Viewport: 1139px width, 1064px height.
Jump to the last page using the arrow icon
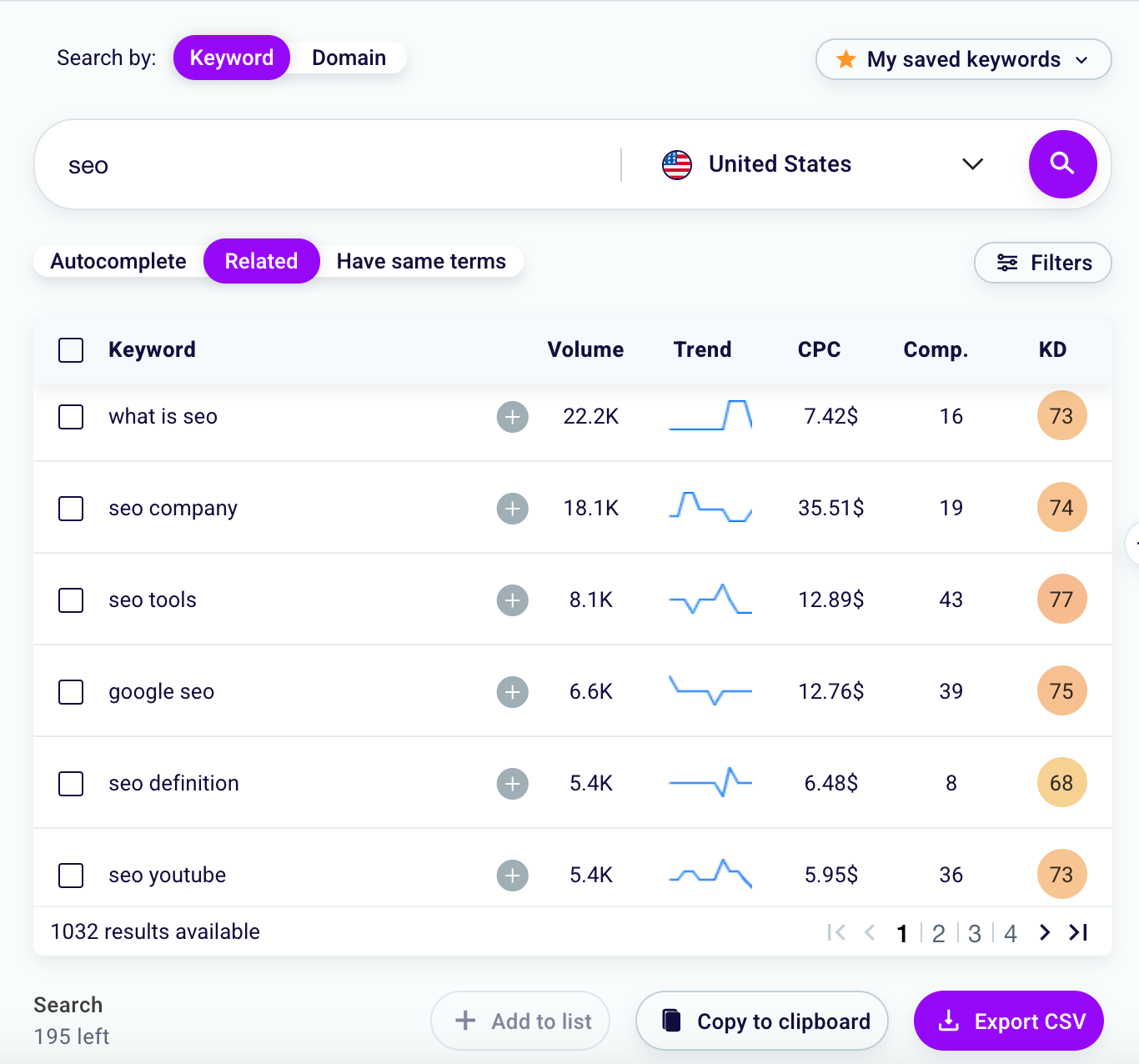tap(1078, 932)
